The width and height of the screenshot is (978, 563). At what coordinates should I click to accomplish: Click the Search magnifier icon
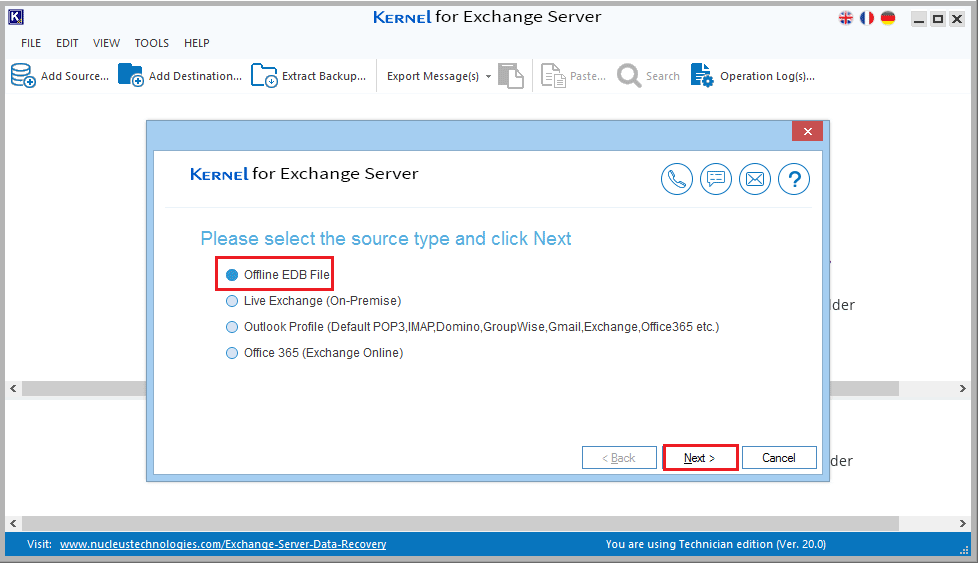coord(629,75)
